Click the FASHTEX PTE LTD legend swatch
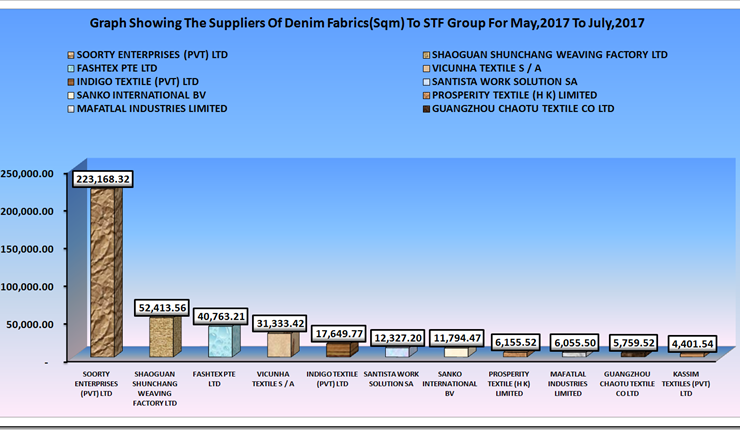Viewport: 740px width, 430px height. (71, 69)
